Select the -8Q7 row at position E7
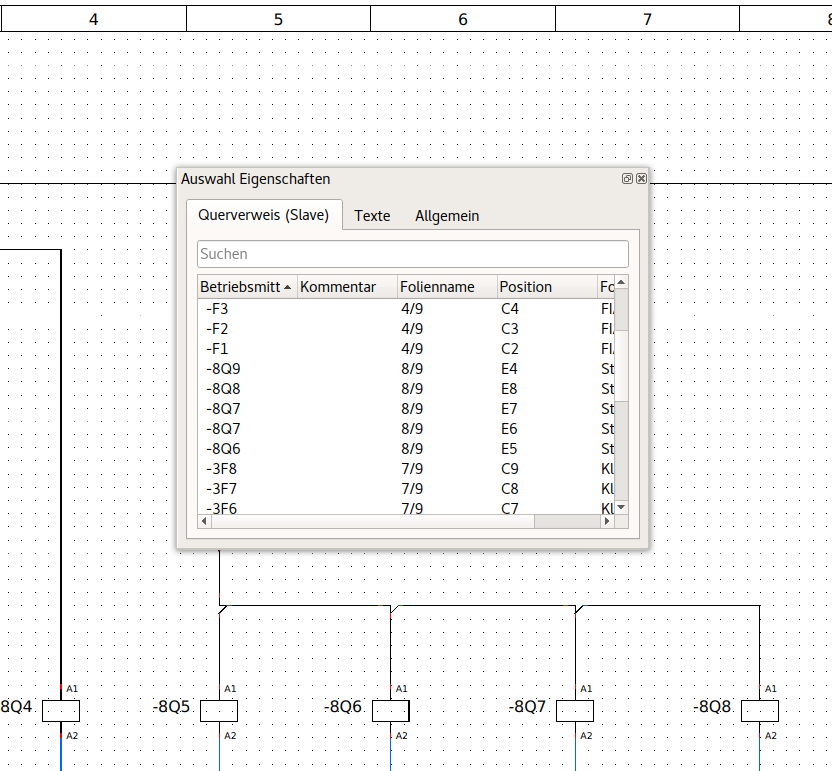The image size is (832, 771). pyautogui.click(x=406, y=409)
